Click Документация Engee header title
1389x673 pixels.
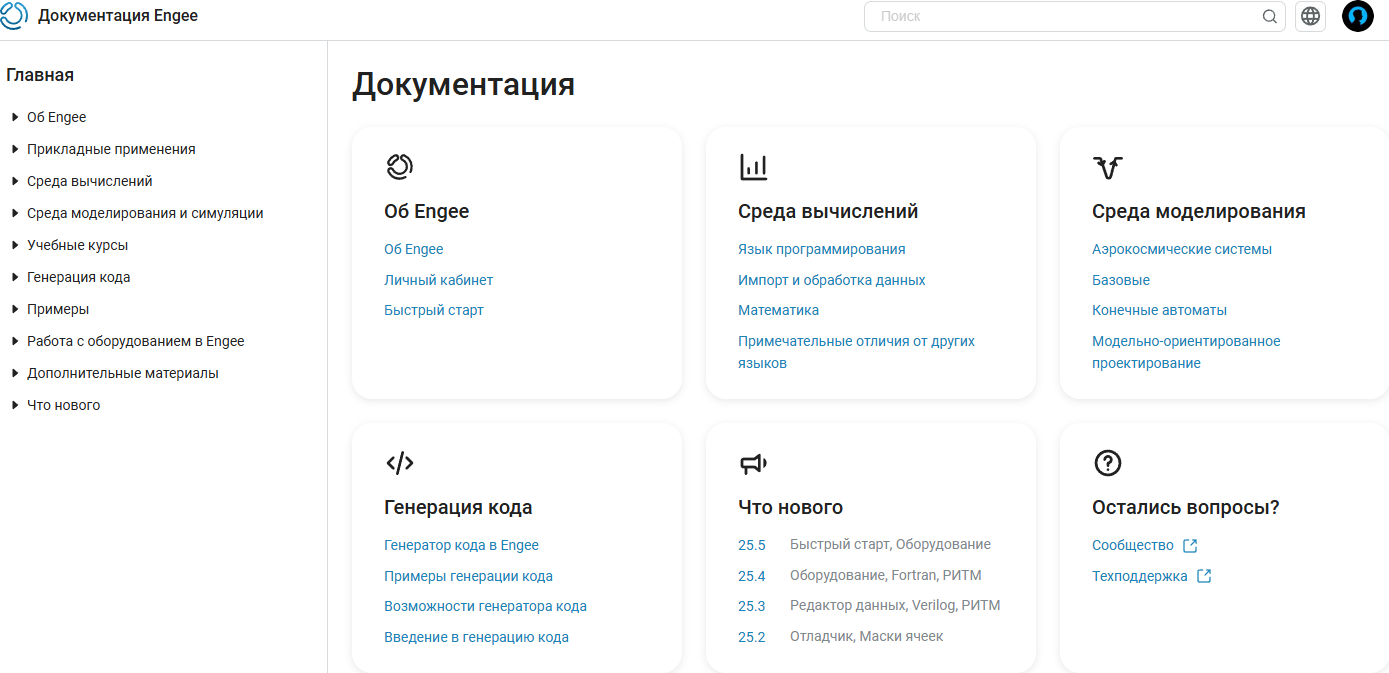pos(118,16)
